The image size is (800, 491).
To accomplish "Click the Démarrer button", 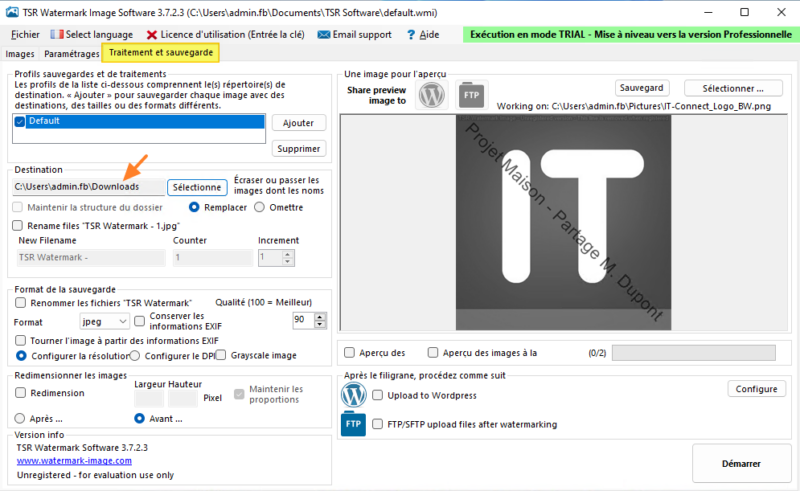I will click(741, 463).
